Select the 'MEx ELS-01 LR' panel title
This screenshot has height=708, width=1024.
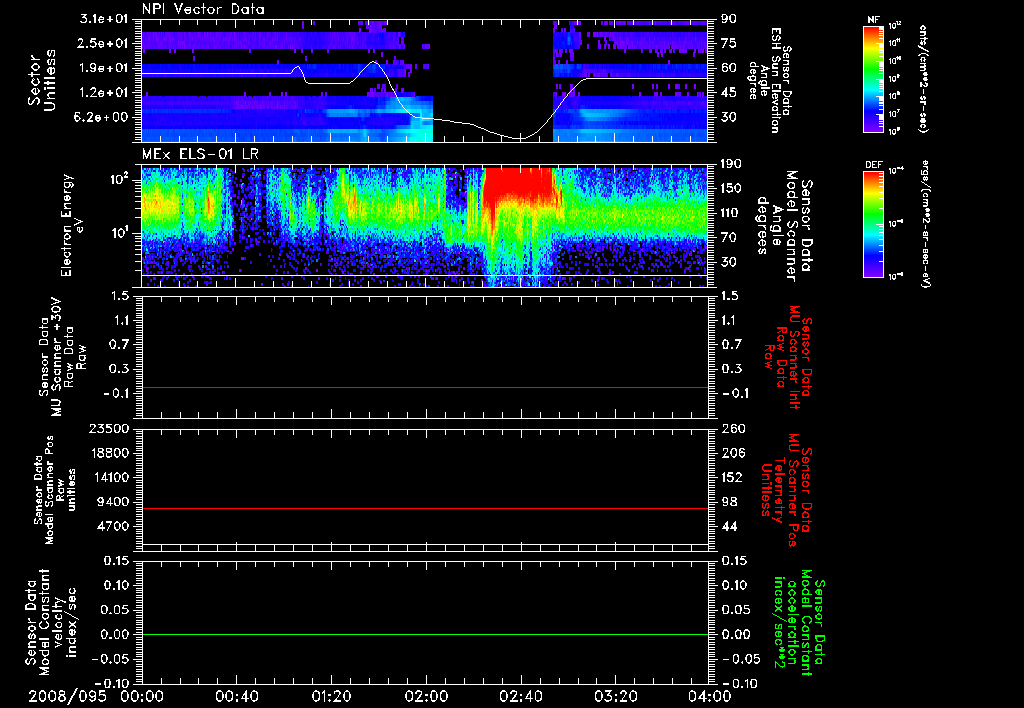click(200, 155)
